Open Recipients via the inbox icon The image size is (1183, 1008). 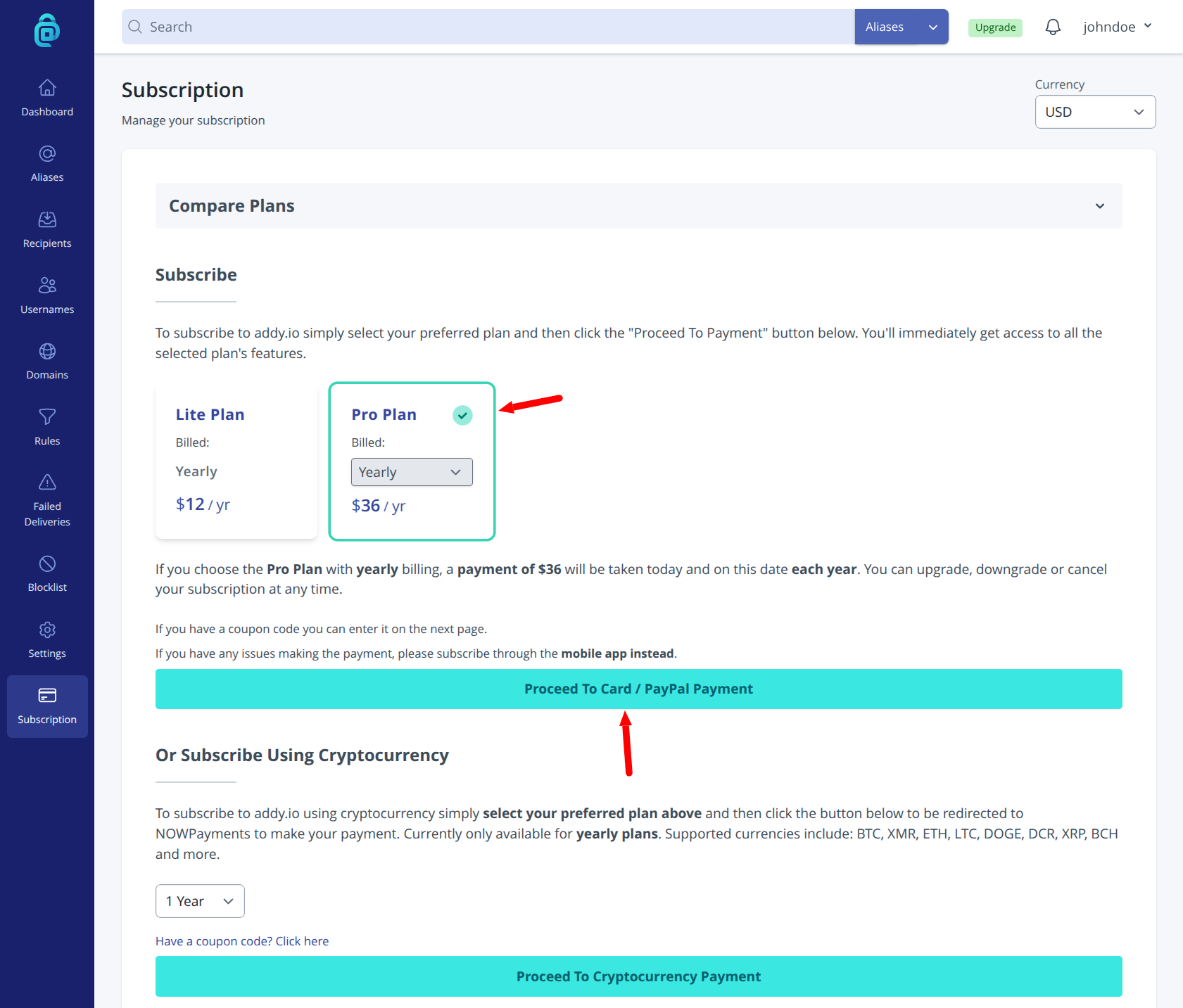pos(47,219)
